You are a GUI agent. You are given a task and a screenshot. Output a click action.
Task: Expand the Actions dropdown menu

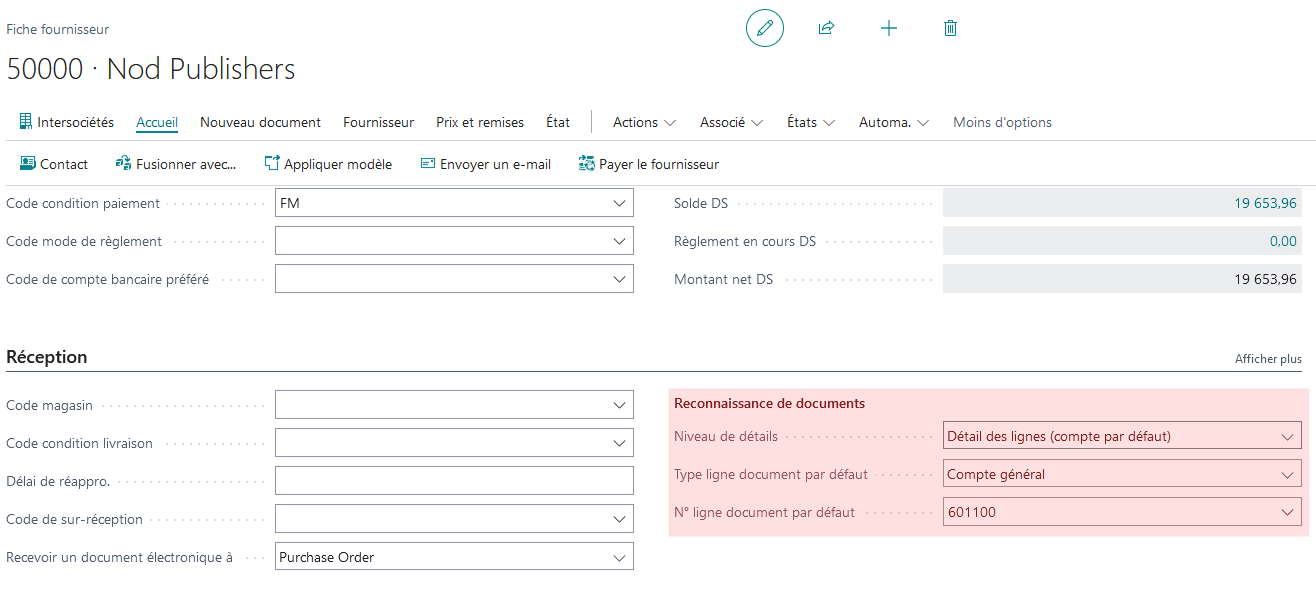[644, 122]
